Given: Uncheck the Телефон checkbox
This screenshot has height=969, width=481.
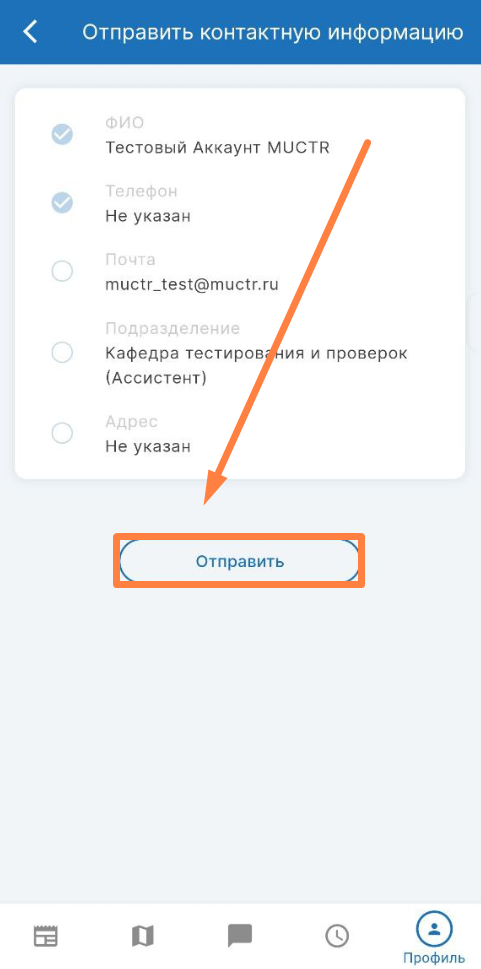Looking at the screenshot, I should [62, 203].
